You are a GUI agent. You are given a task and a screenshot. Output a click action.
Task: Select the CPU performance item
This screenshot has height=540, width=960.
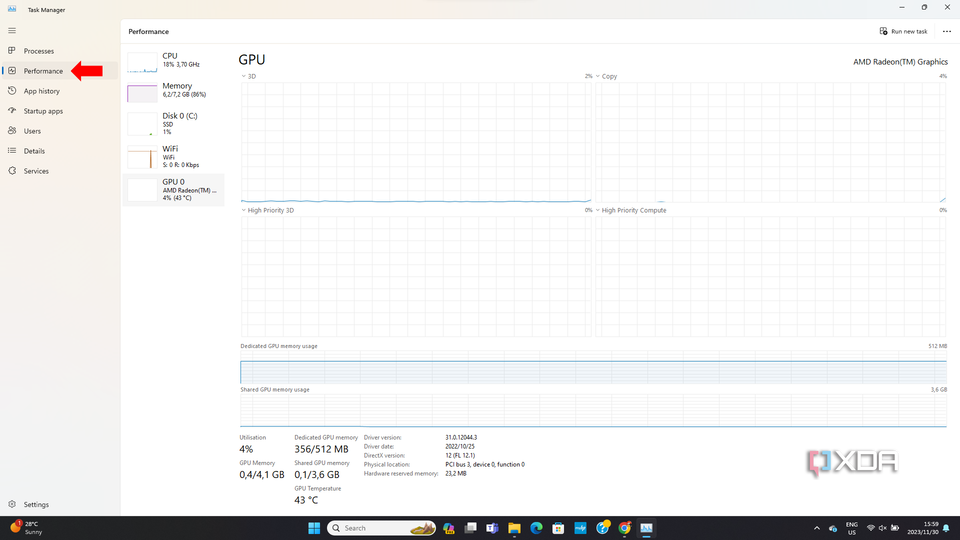(x=174, y=61)
